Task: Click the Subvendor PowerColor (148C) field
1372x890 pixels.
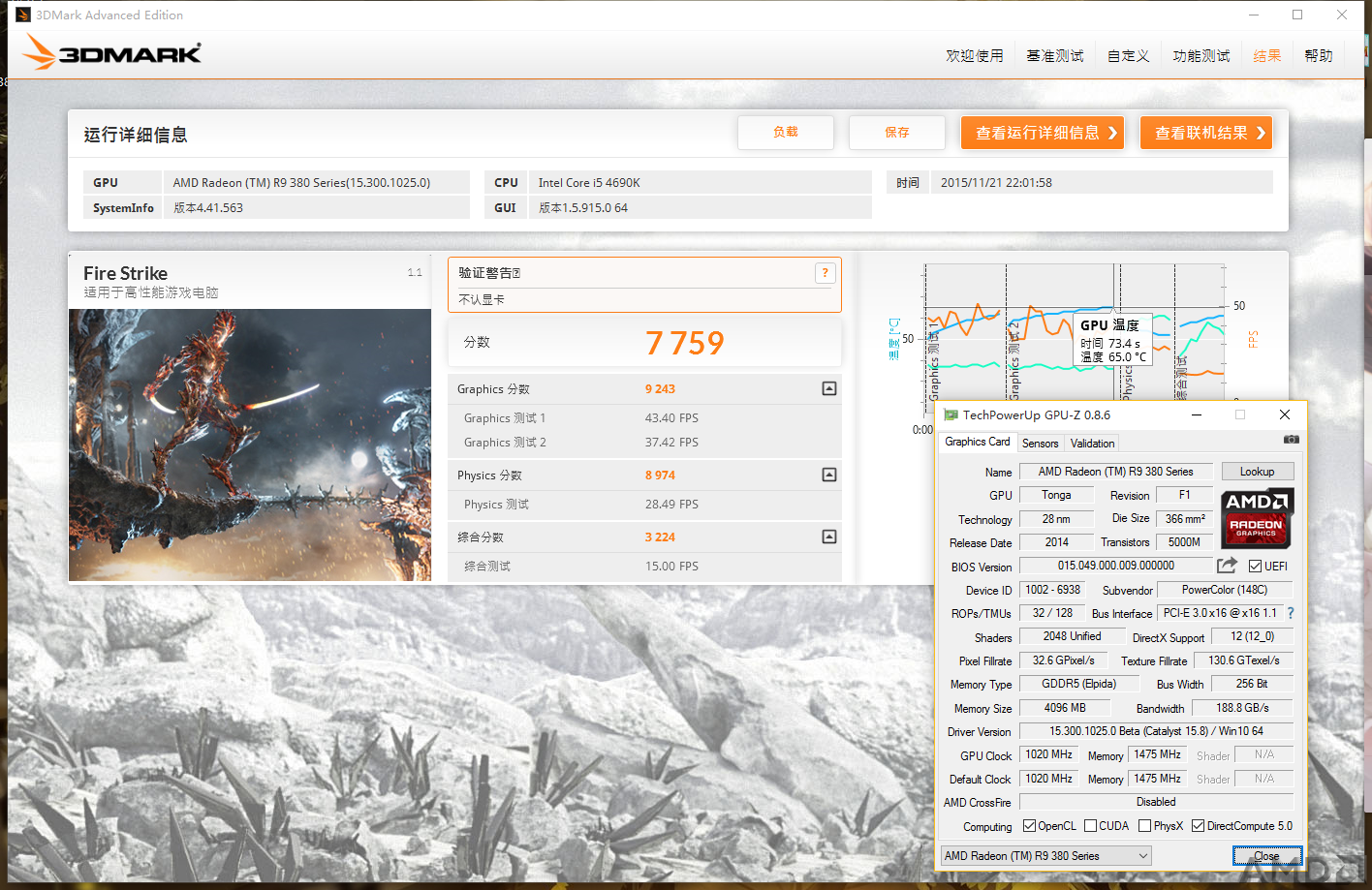Action: (x=1224, y=590)
